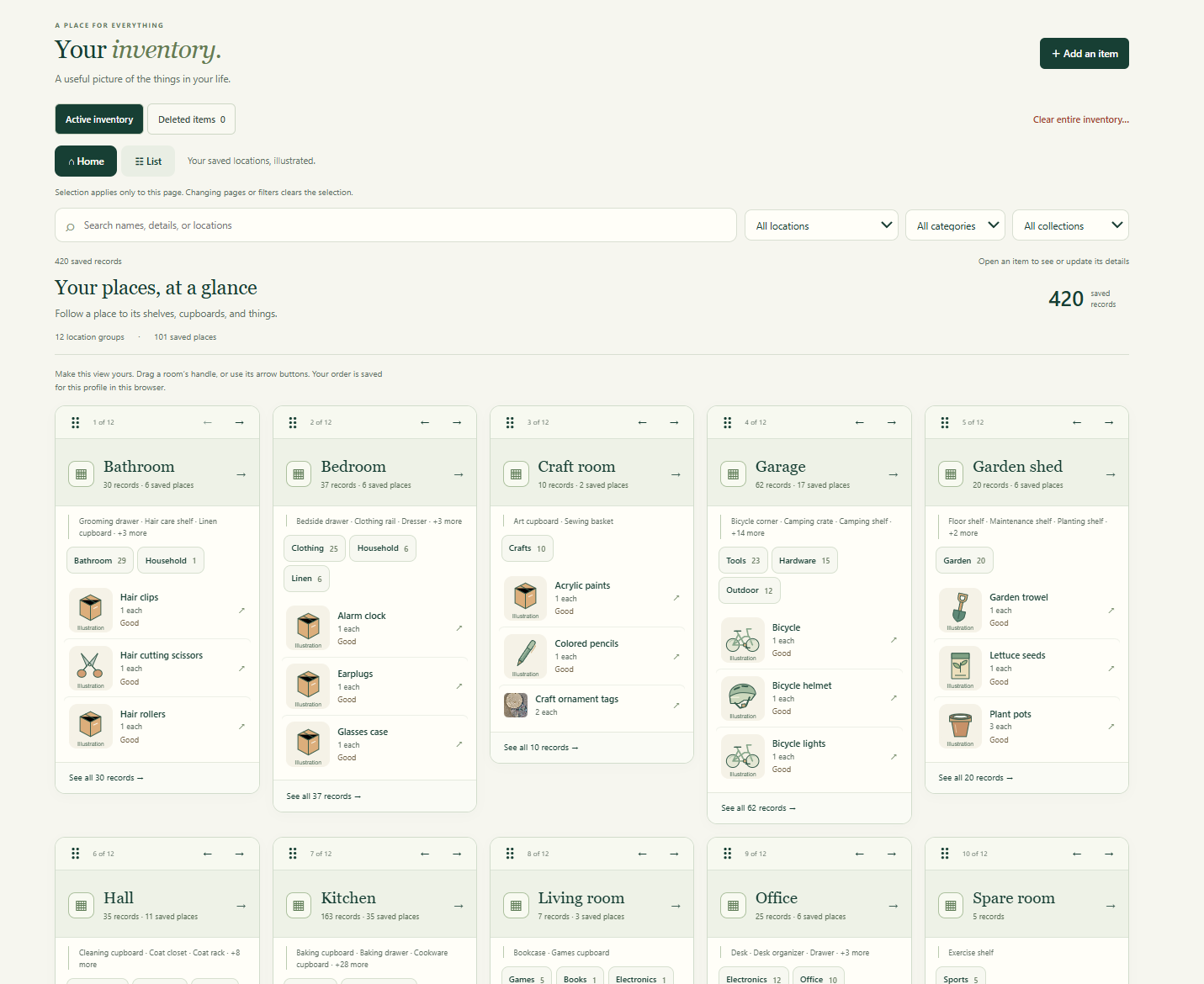Open the All collections dropdown
The image size is (1204, 984).
1070,225
